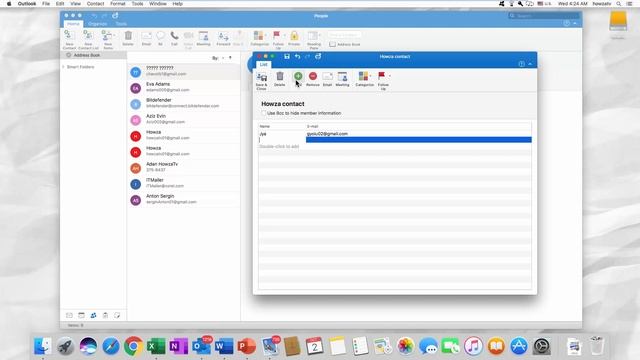
Task: Select Eva Adams contact
Action: [x=184, y=87]
